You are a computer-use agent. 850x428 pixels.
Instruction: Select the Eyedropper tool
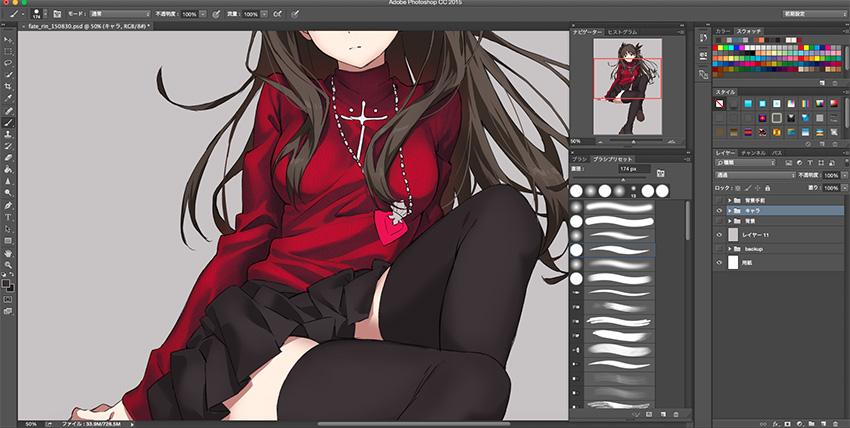9,99
